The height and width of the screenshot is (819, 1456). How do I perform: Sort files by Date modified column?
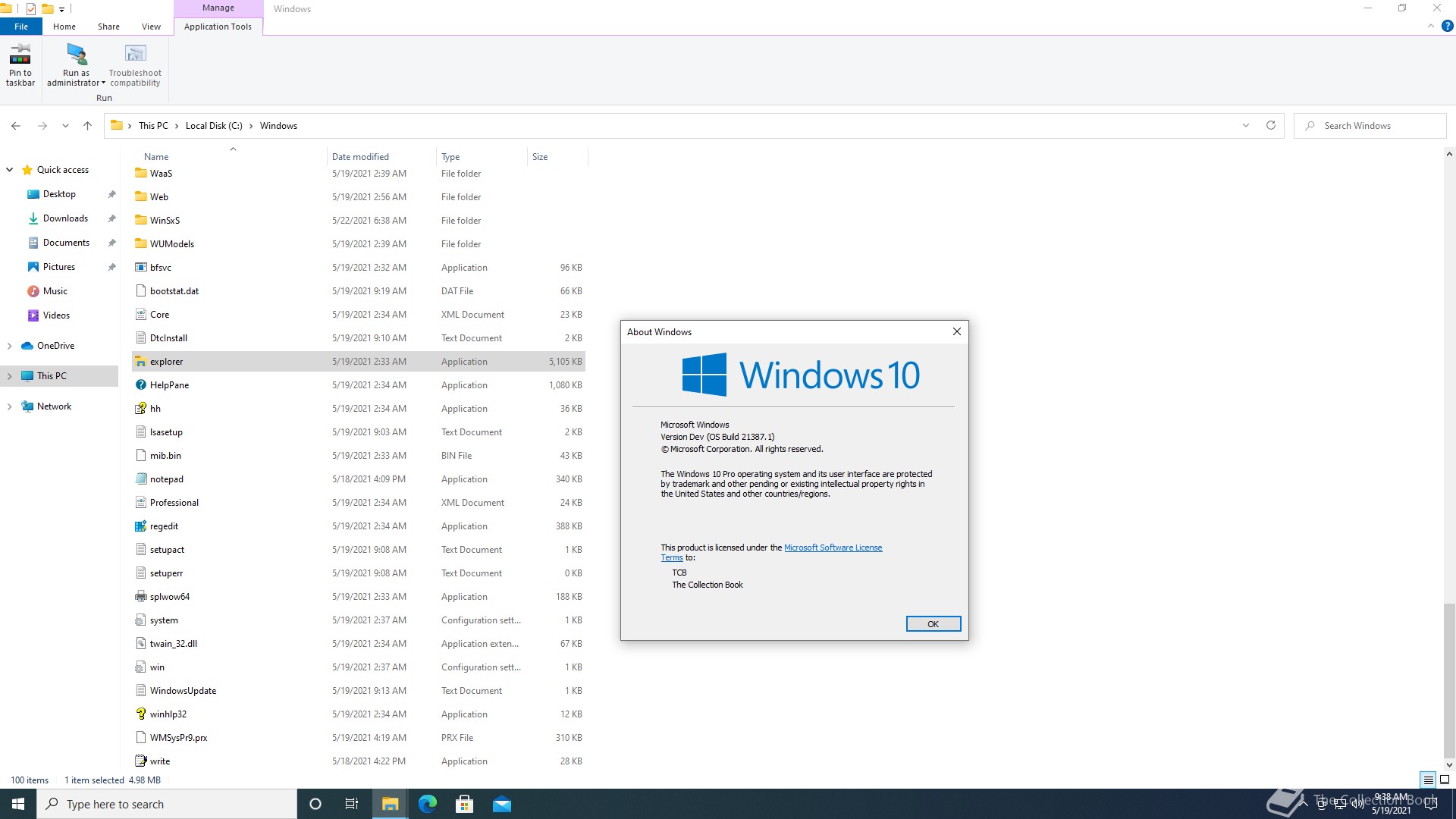point(381,157)
